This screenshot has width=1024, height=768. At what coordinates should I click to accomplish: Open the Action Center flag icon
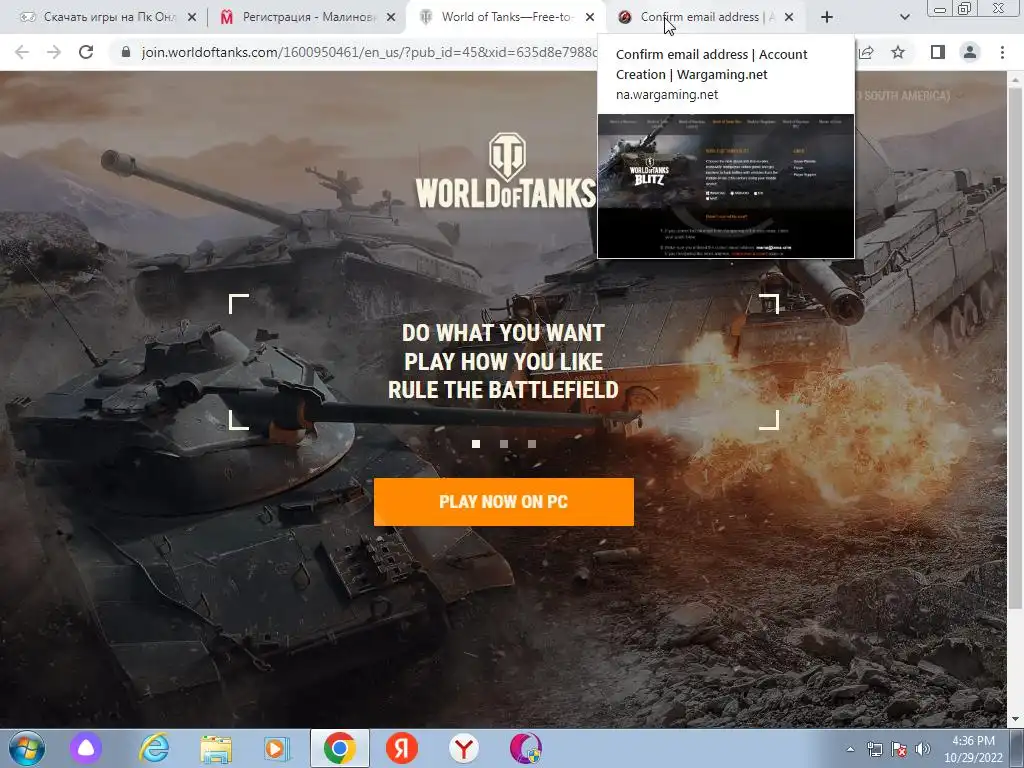point(899,750)
